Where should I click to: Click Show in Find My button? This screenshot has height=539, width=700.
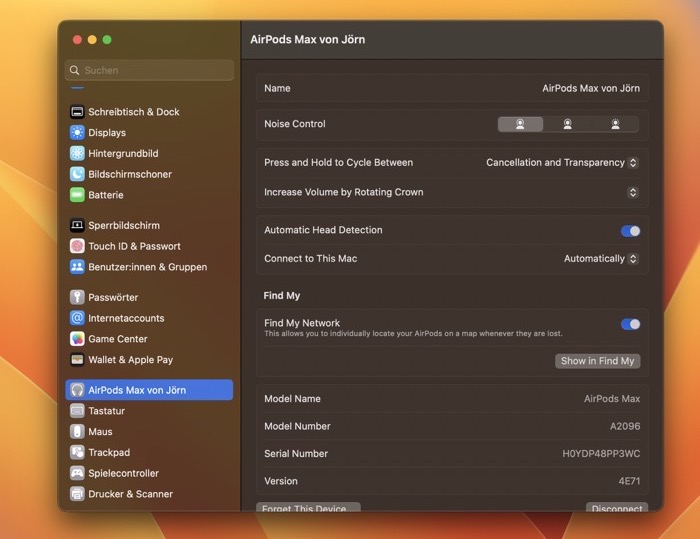tap(597, 361)
